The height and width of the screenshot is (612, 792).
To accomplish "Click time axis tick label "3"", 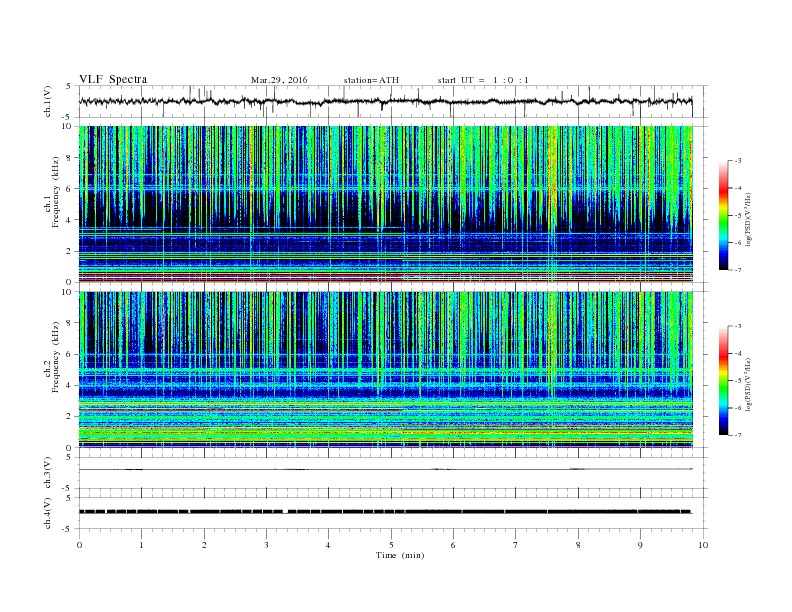I will 266,545.
